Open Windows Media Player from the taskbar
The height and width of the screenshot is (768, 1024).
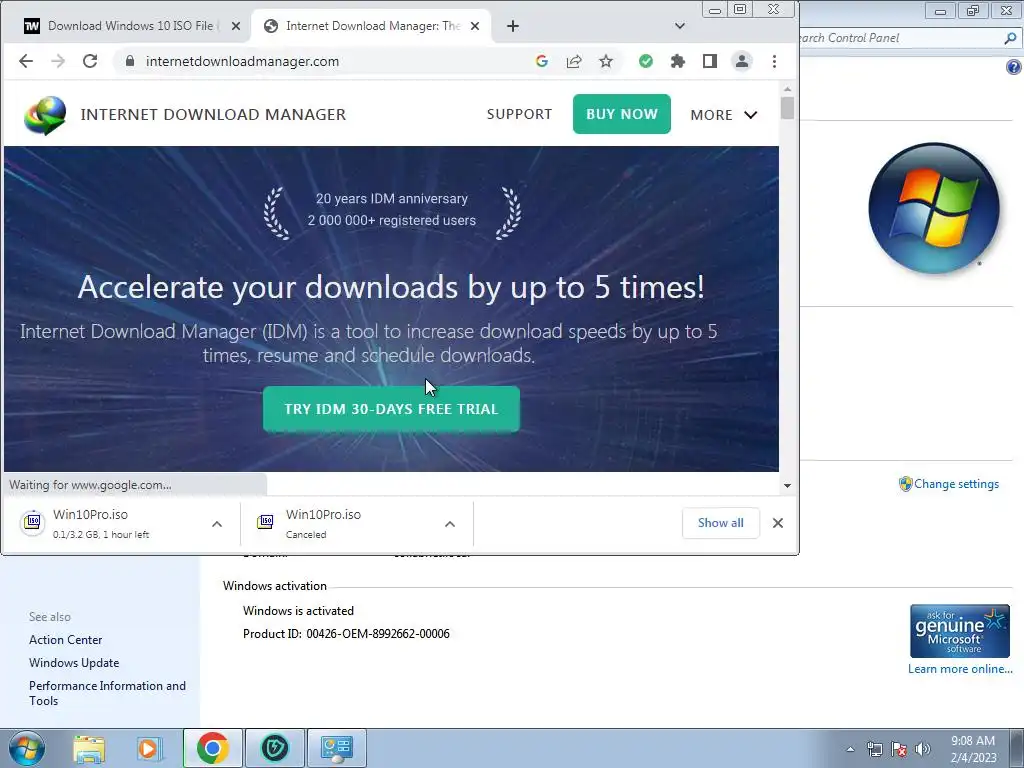[149, 749]
